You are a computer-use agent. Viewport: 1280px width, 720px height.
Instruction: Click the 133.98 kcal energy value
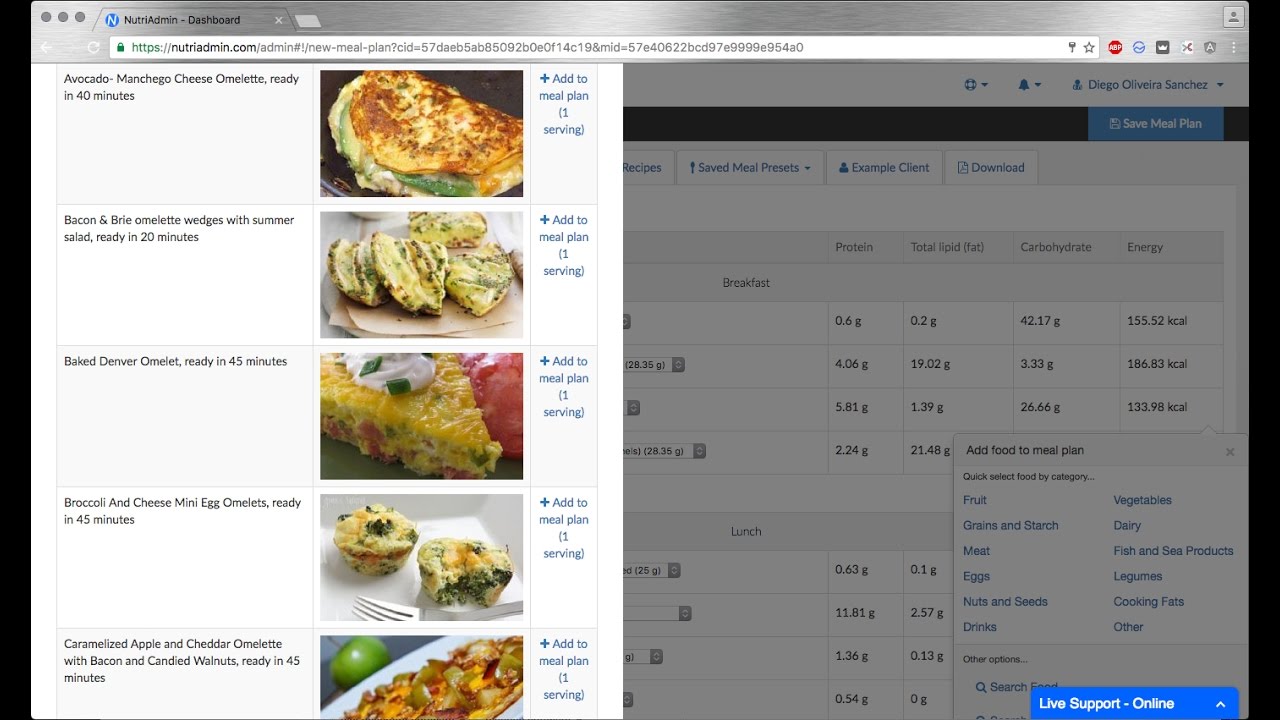coord(1157,407)
